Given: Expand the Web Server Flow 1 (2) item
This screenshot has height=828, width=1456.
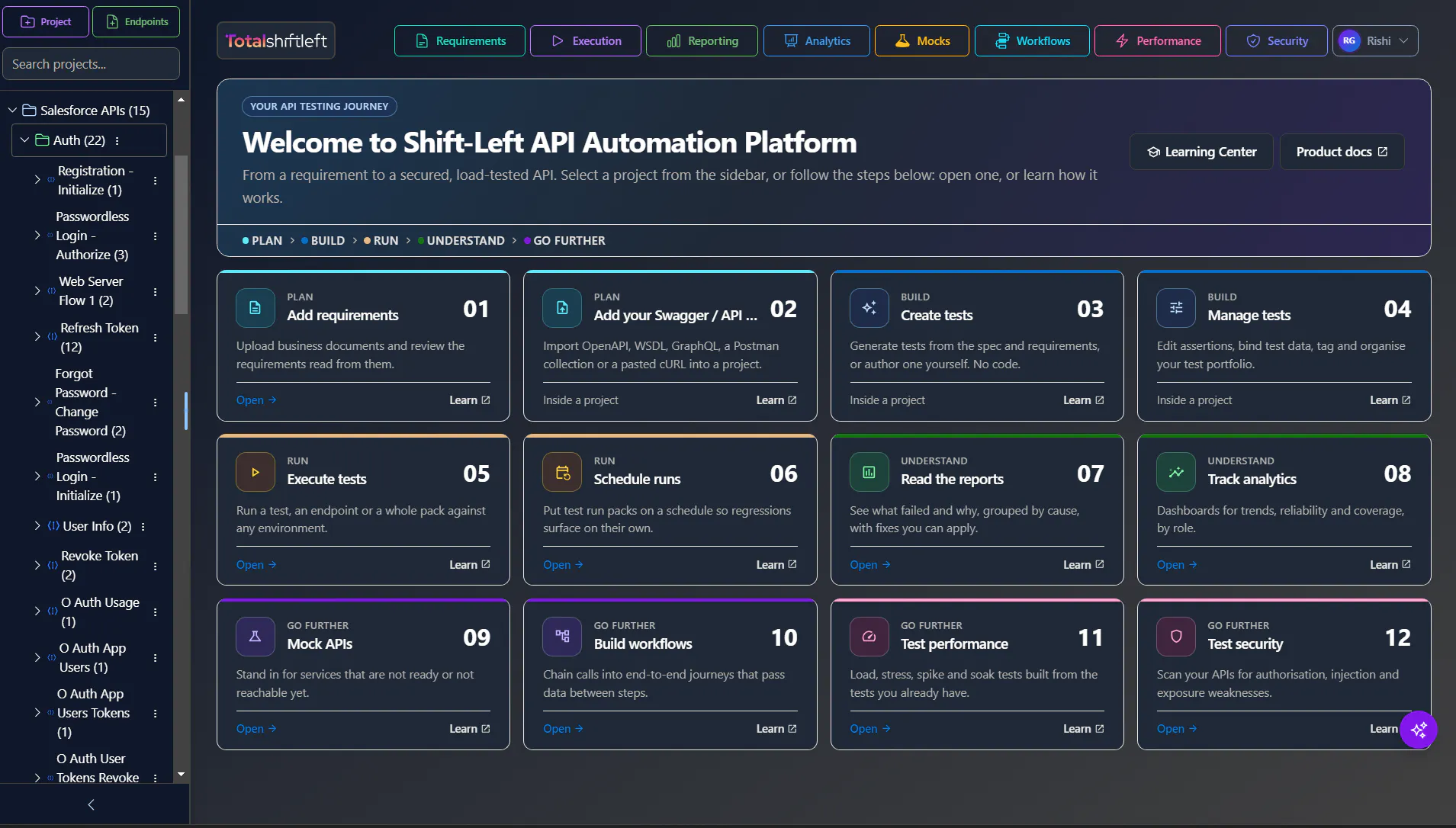Looking at the screenshot, I should 37,291.
